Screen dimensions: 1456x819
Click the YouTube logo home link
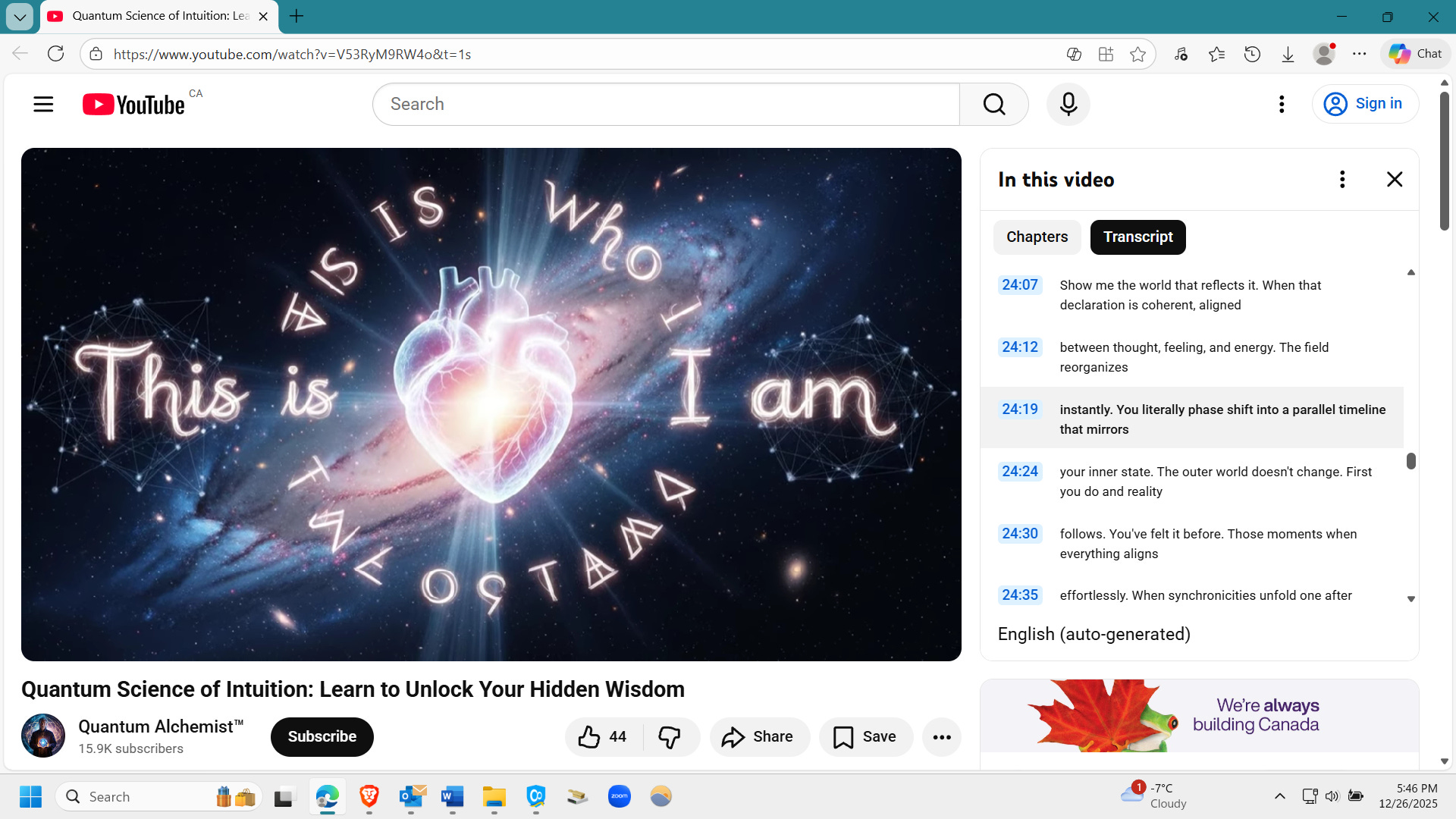pyautogui.click(x=134, y=104)
